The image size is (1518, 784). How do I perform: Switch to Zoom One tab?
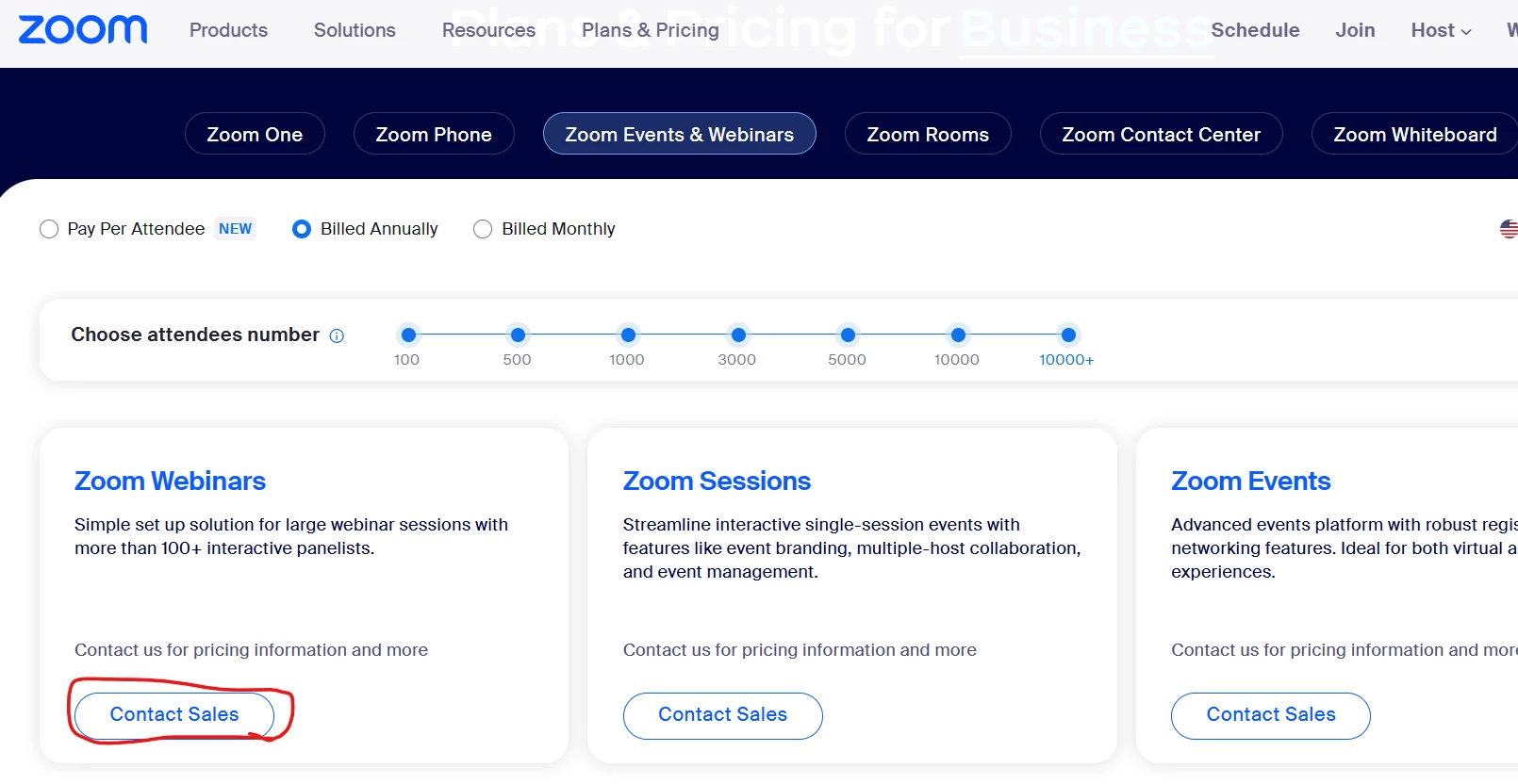pyautogui.click(x=255, y=134)
